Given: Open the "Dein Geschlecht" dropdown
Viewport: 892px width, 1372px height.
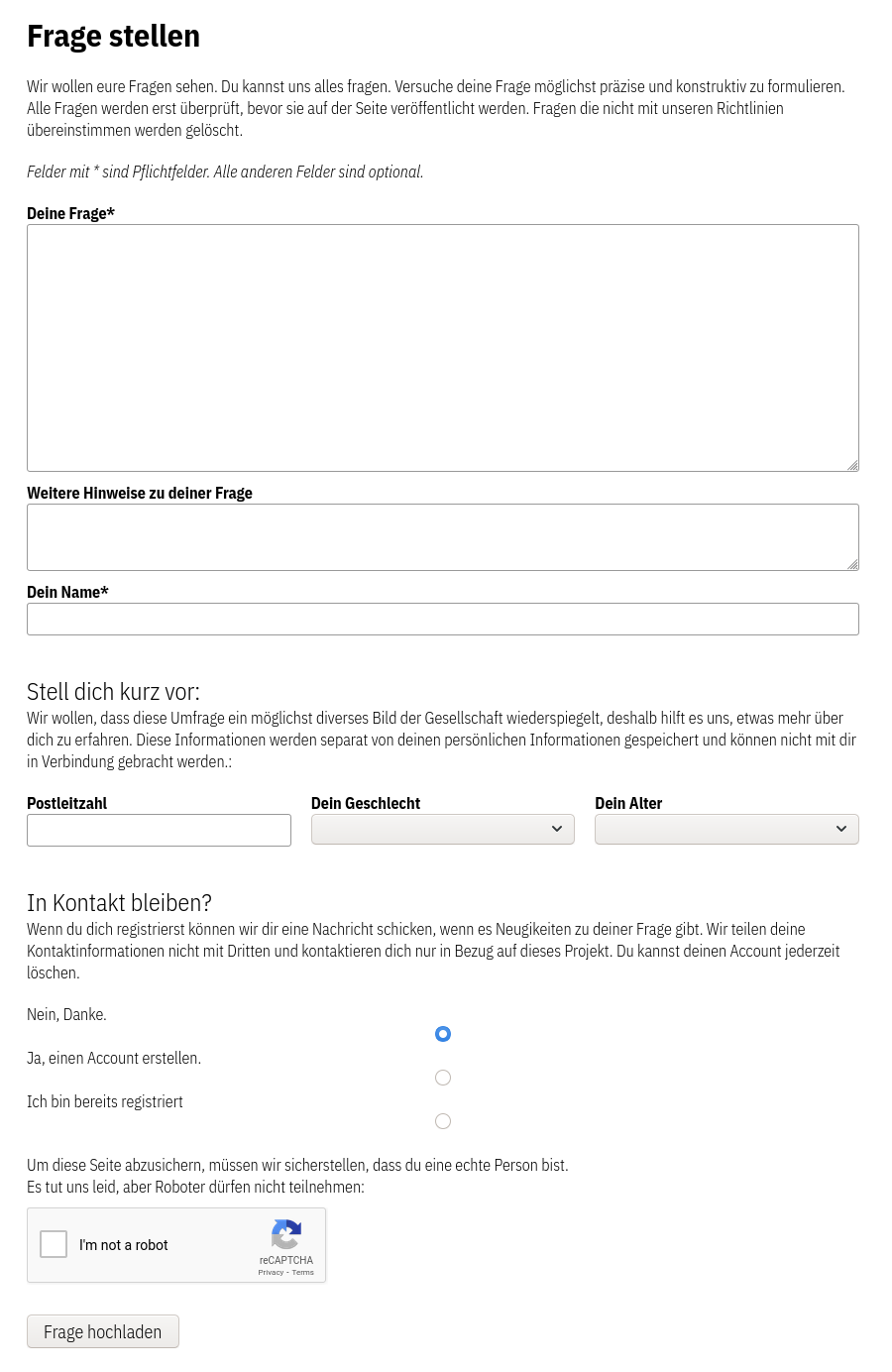Looking at the screenshot, I should pos(442,829).
